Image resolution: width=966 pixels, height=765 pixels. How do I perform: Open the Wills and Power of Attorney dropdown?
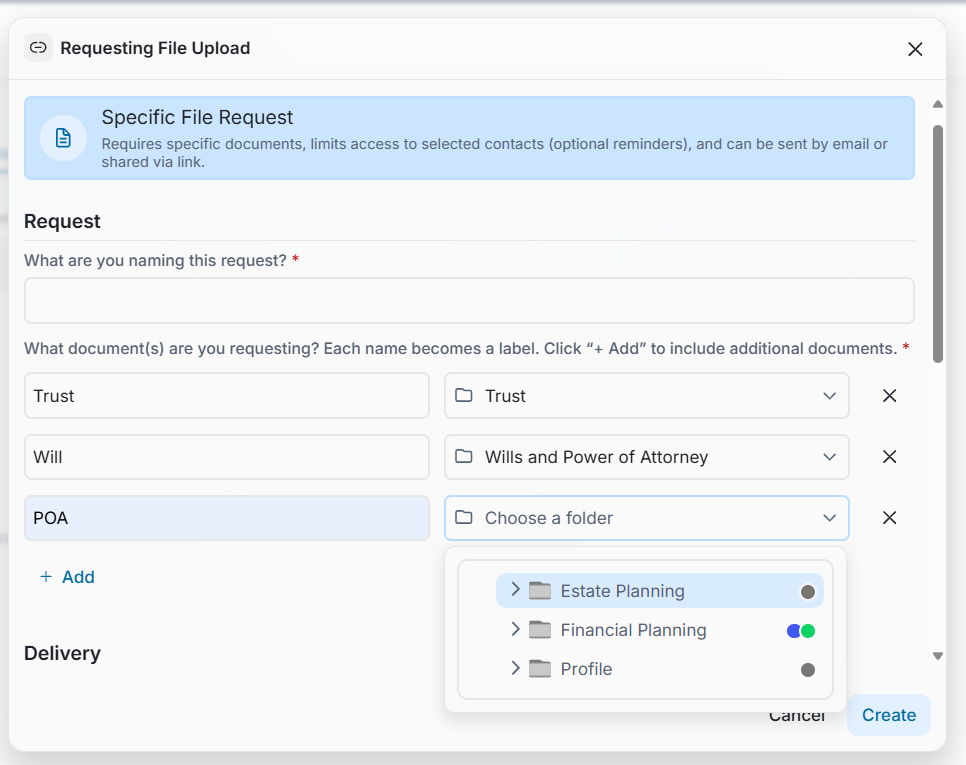pyautogui.click(x=647, y=457)
